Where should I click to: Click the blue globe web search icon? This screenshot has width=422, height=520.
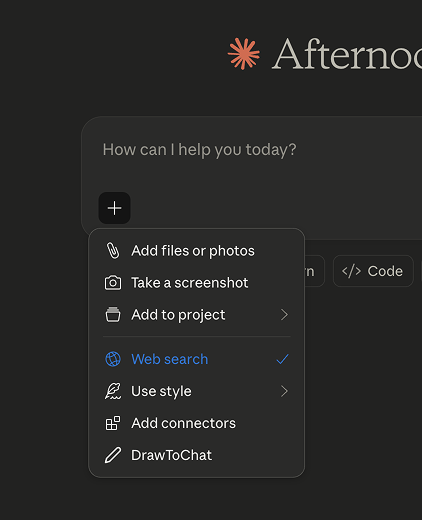[113, 359]
